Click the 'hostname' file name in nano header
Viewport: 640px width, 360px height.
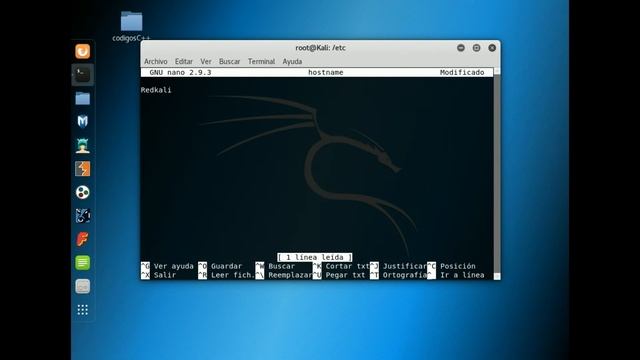click(326, 73)
